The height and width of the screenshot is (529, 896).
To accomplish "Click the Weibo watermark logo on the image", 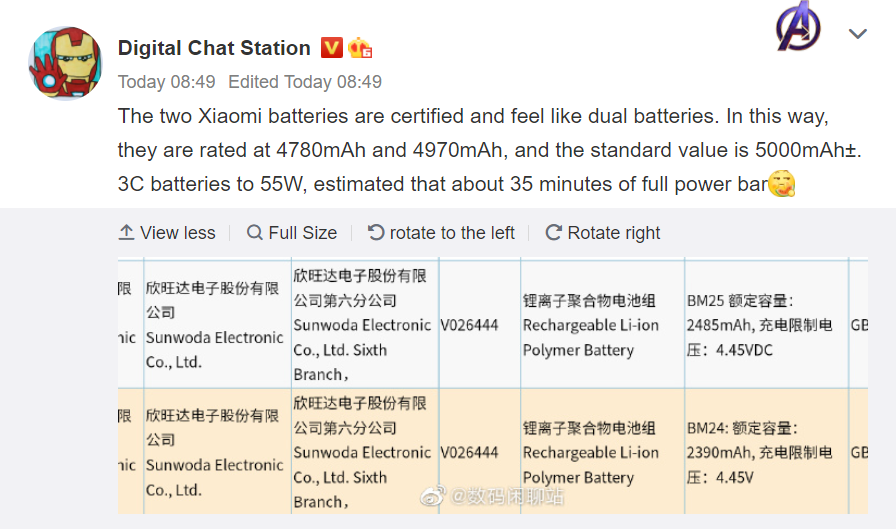I will pyautogui.click(x=431, y=495).
